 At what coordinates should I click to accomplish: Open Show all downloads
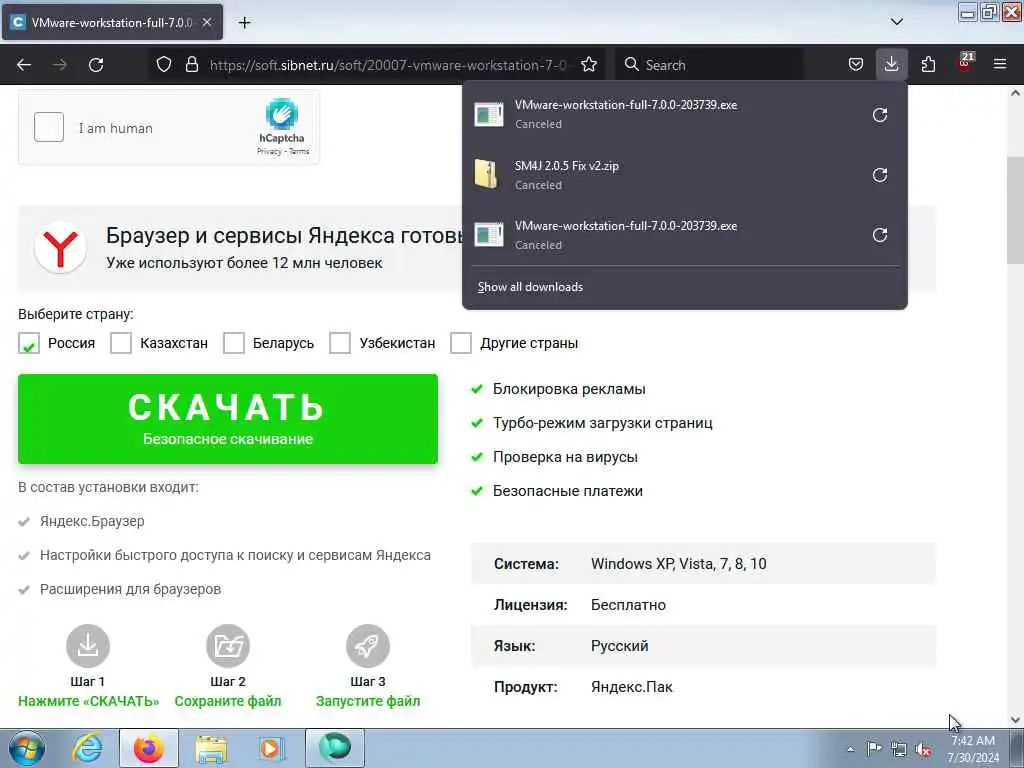(x=530, y=287)
